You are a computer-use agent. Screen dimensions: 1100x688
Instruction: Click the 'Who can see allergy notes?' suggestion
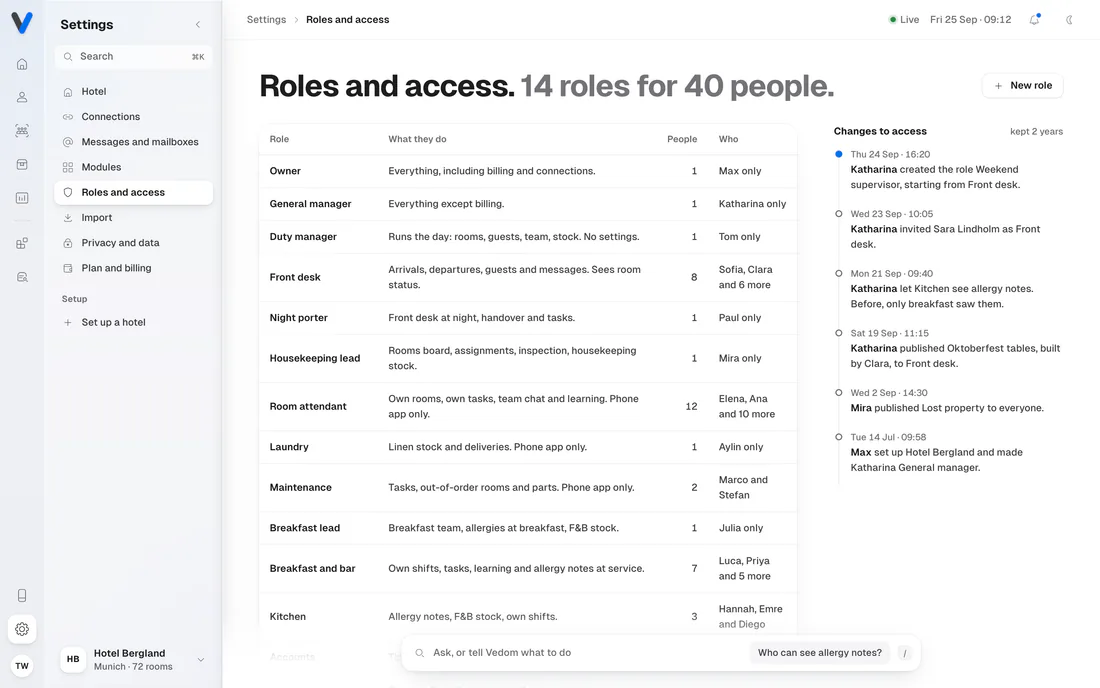[x=819, y=653]
